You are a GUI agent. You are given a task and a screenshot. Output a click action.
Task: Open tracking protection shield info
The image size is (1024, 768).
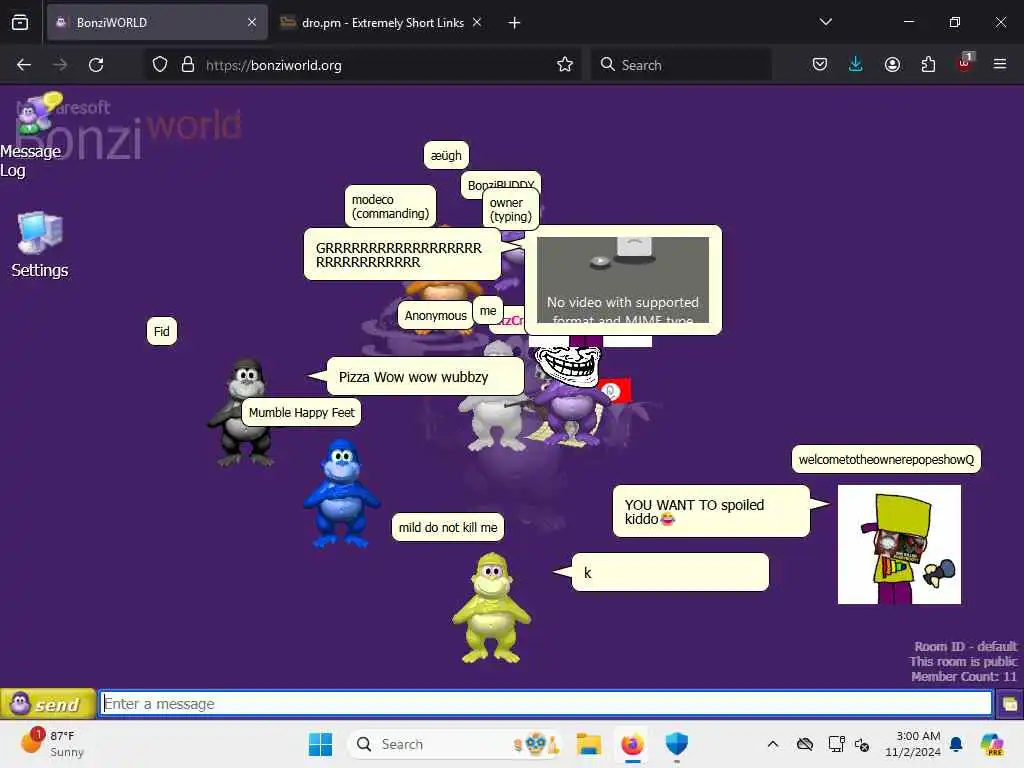(x=160, y=65)
